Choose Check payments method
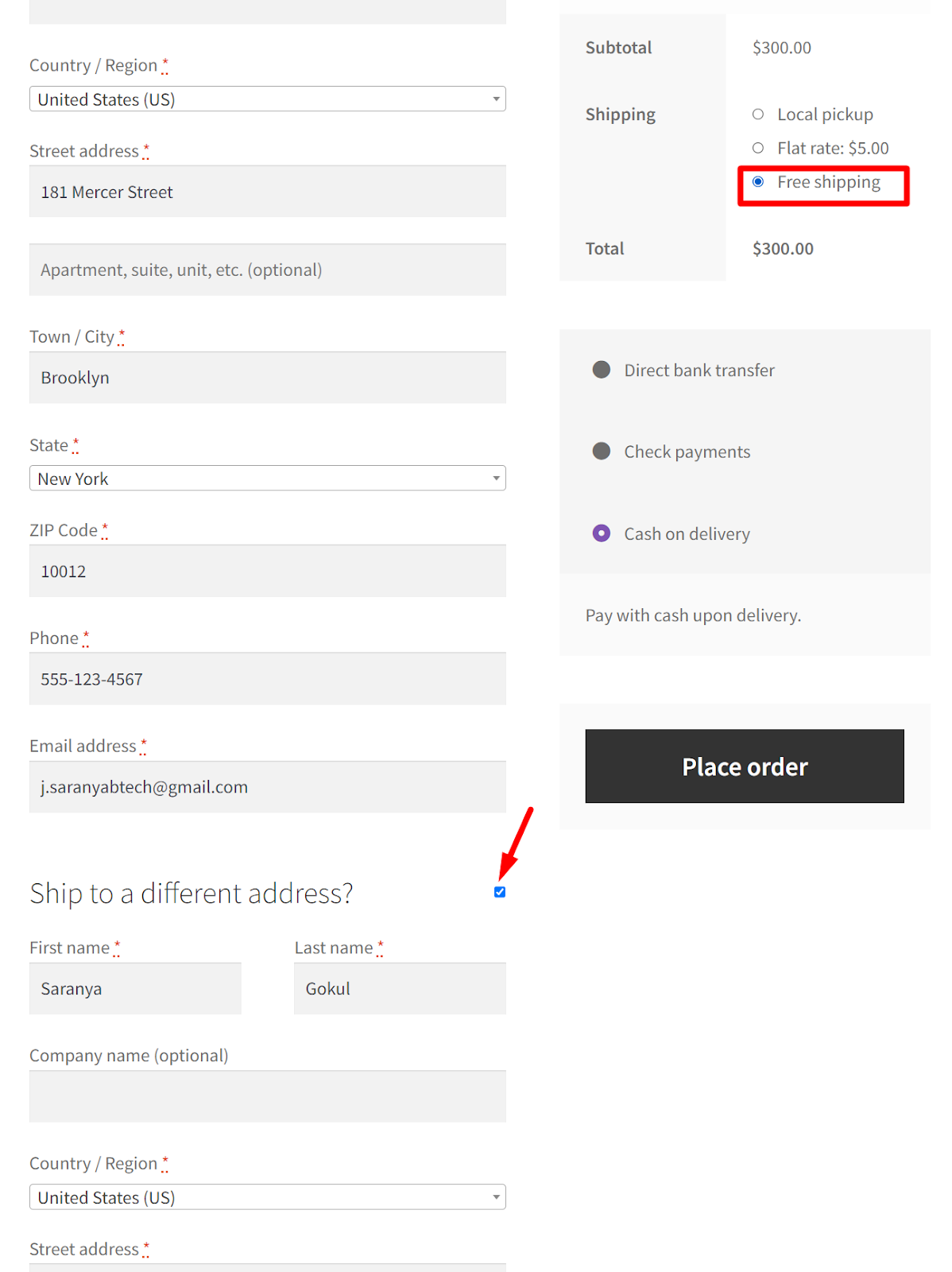The height and width of the screenshot is (1272, 952). 602,451
